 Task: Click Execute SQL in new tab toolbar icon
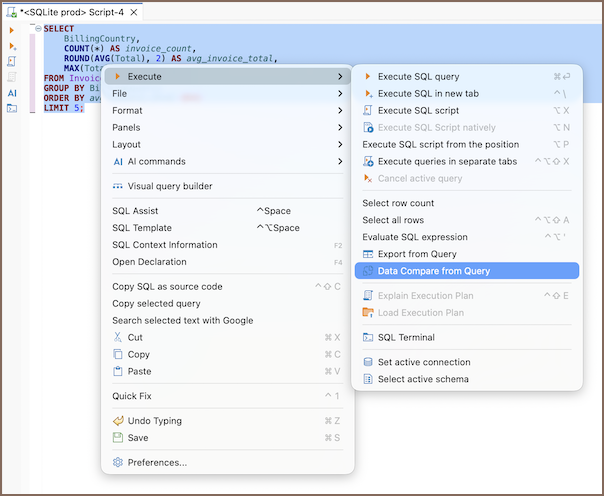click(12, 46)
